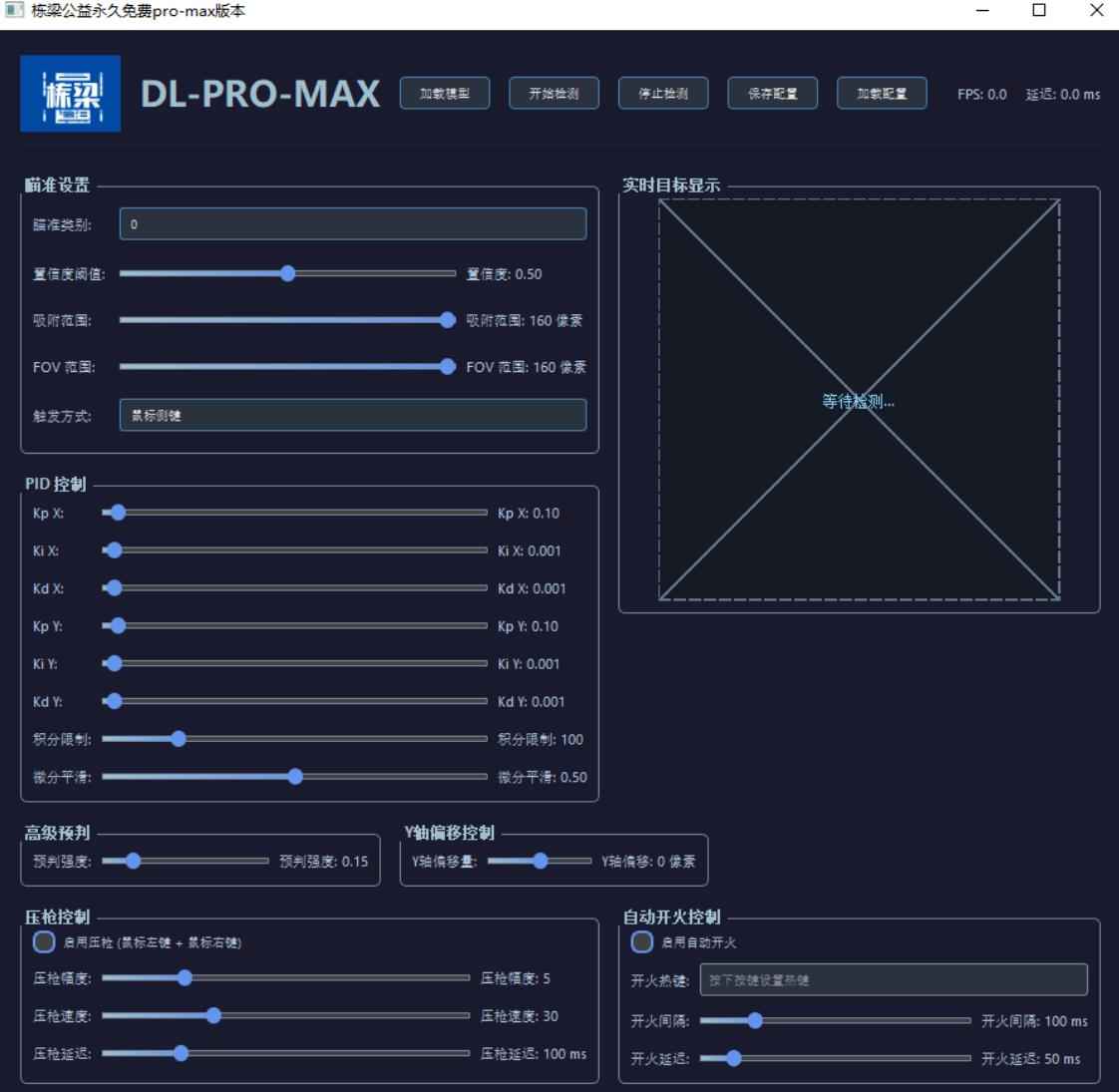This screenshot has width=1119, height=1092.
Task: Enable the 启用自动开火 checkbox
Action: click(x=642, y=941)
